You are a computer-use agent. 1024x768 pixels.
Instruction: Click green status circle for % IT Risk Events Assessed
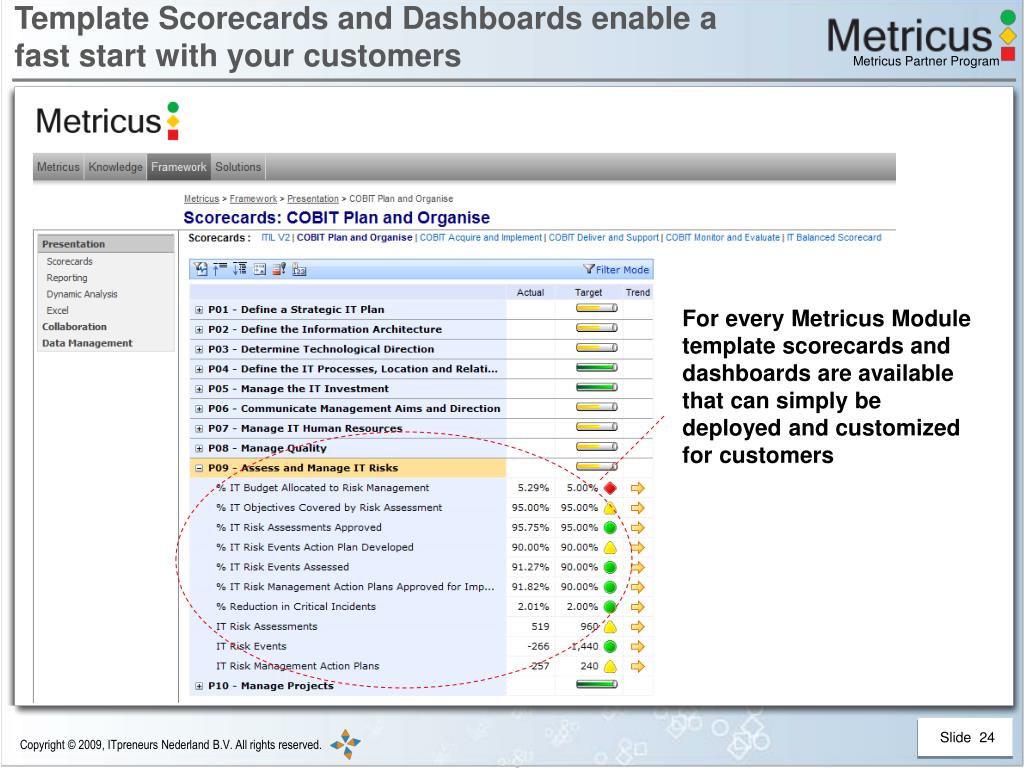(611, 568)
